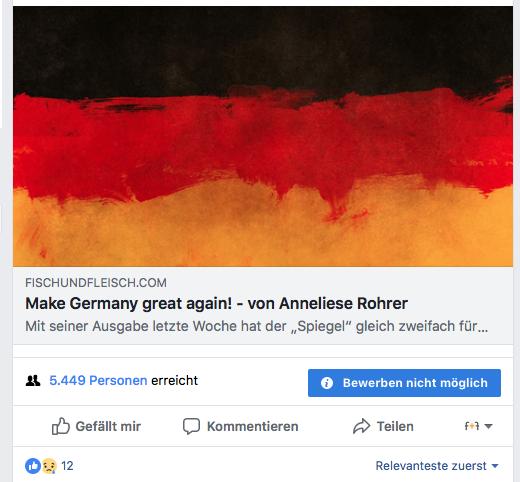Click the people icon next to reach count
Screen dimensions: 520x482
(x=33, y=380)
